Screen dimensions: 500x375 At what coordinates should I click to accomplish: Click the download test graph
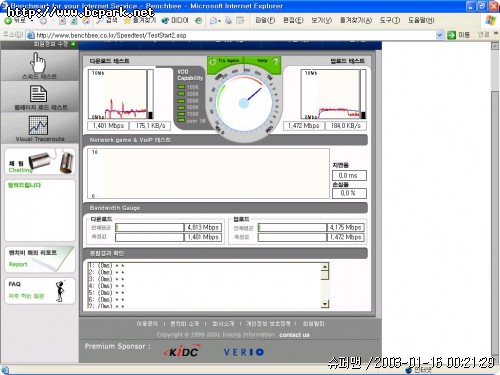[117, 94]
